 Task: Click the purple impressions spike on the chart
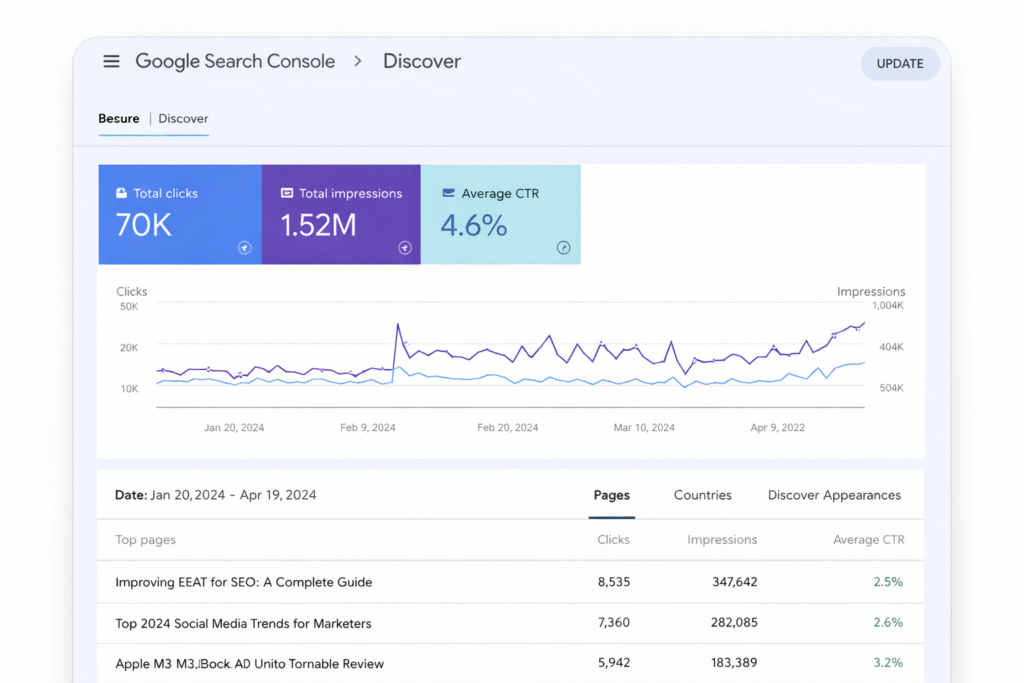point(397,325)
